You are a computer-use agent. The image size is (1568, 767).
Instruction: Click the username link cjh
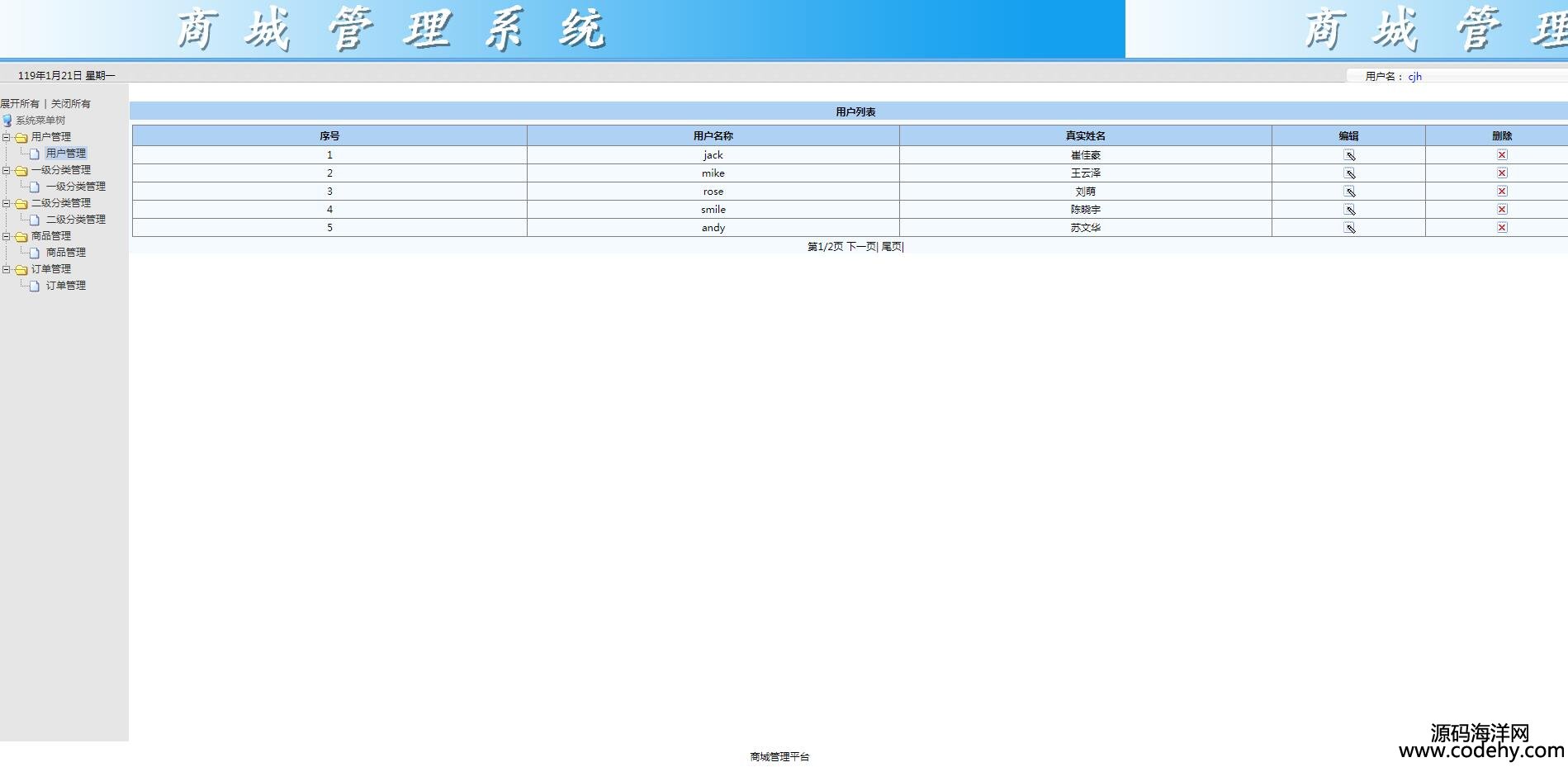tap(1415, 77)
